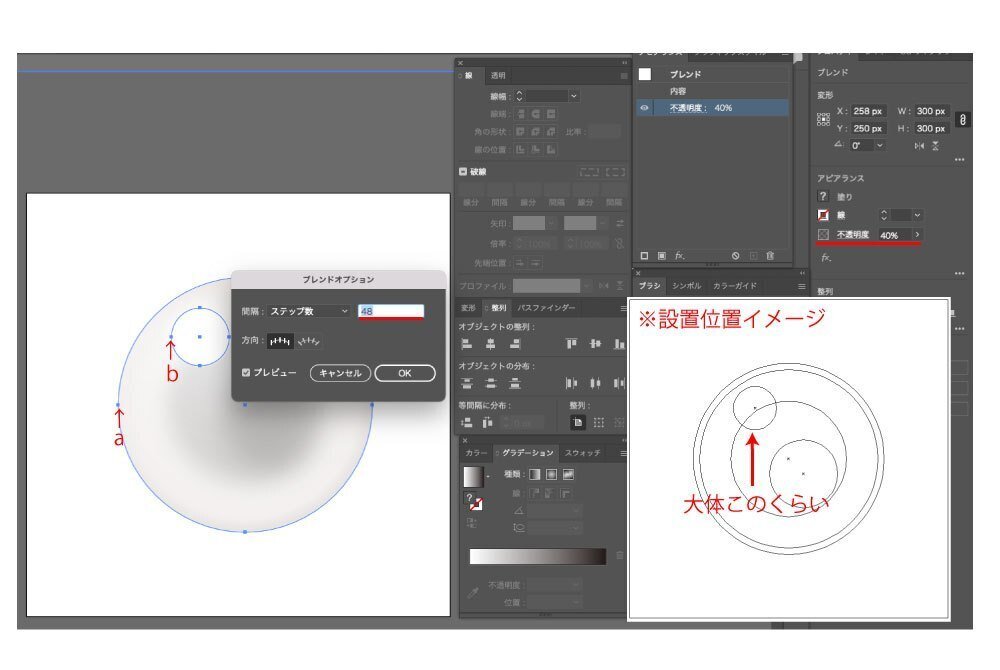Open more options dots in Transform section
Screen dimensions: 1000x670
pyautogui.click(x=959, y=159)
